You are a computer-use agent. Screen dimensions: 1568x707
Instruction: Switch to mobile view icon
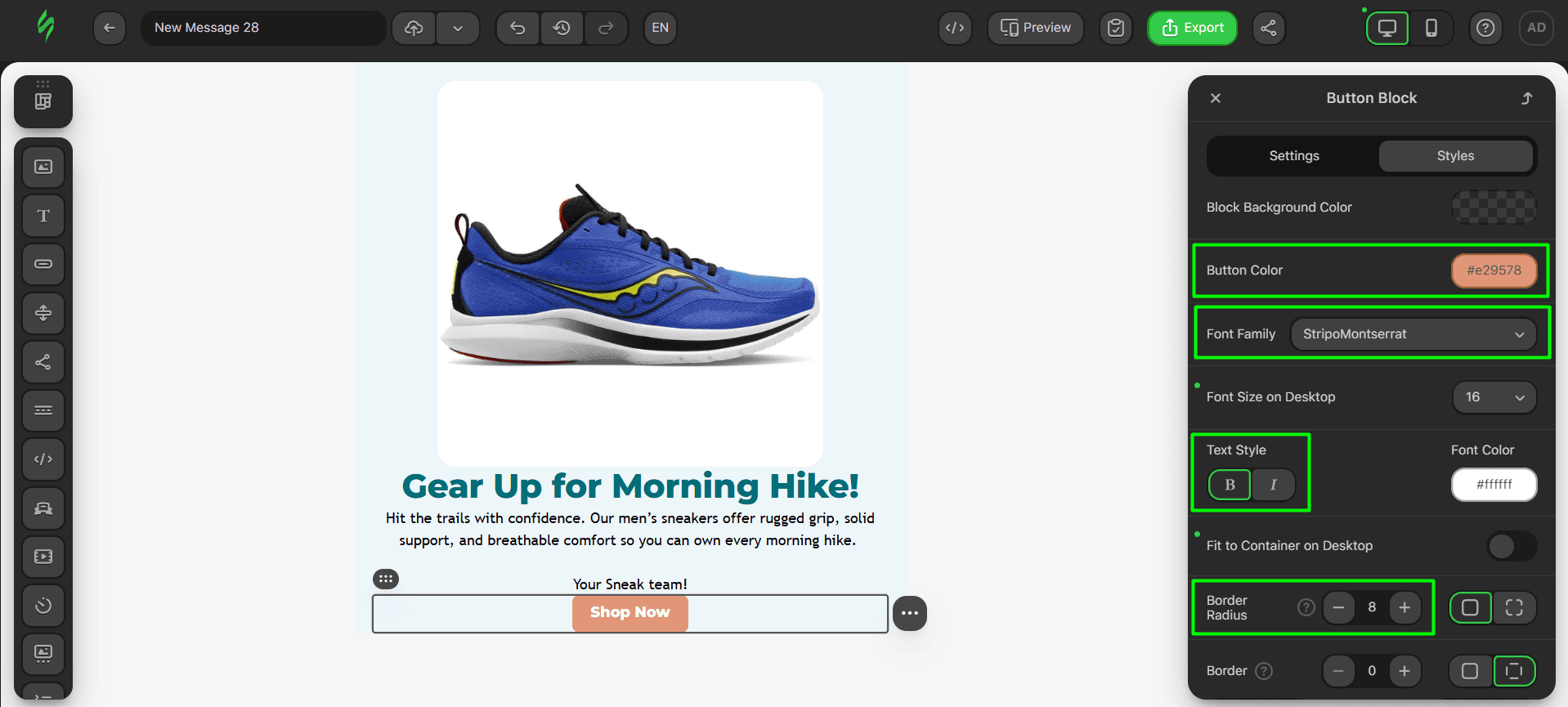pyautogui.click(x=1431, y=28)
